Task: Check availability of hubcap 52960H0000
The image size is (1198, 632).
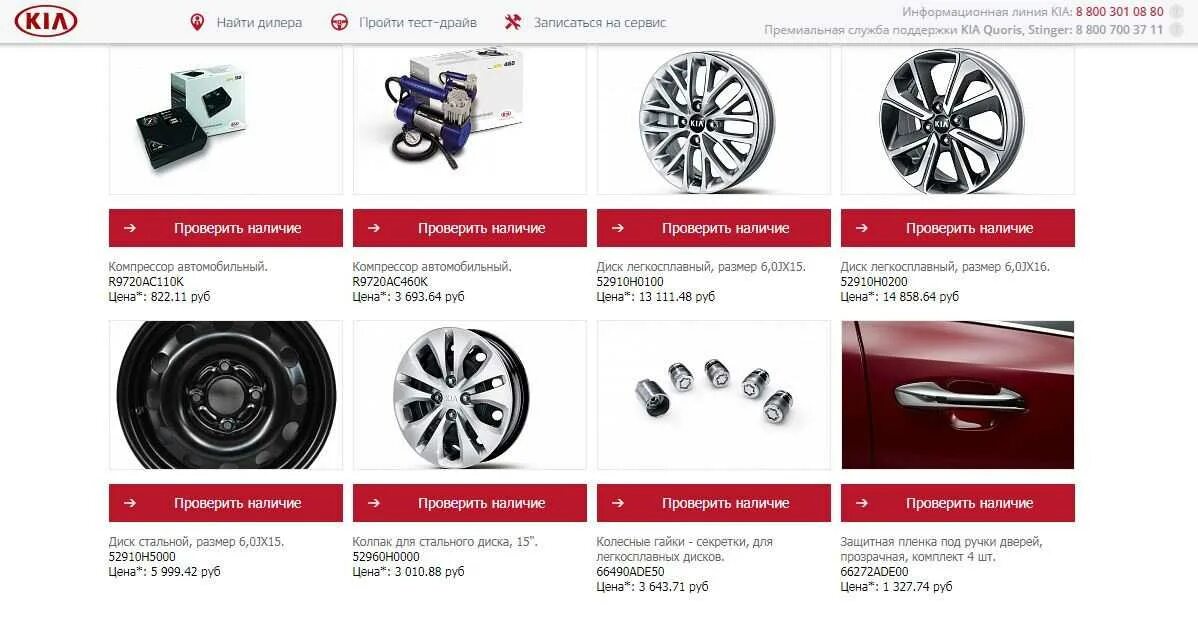Action: point(470,503)
